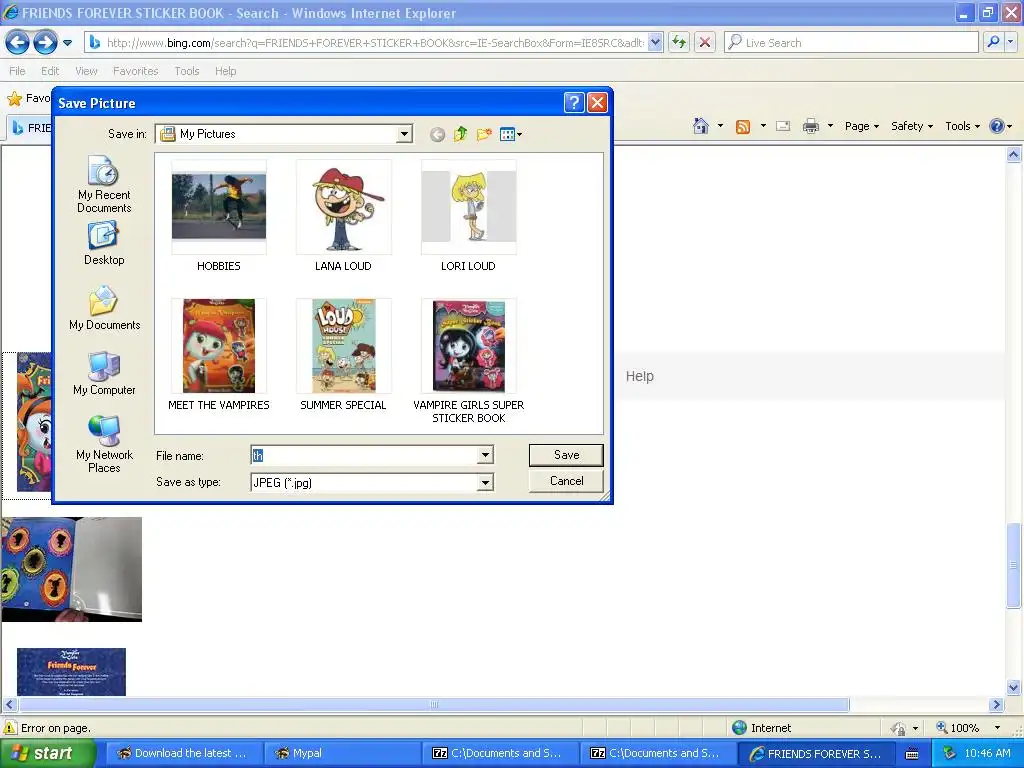Open search provider options dropdown
1024x768 pixels.
pos(1011,43)
